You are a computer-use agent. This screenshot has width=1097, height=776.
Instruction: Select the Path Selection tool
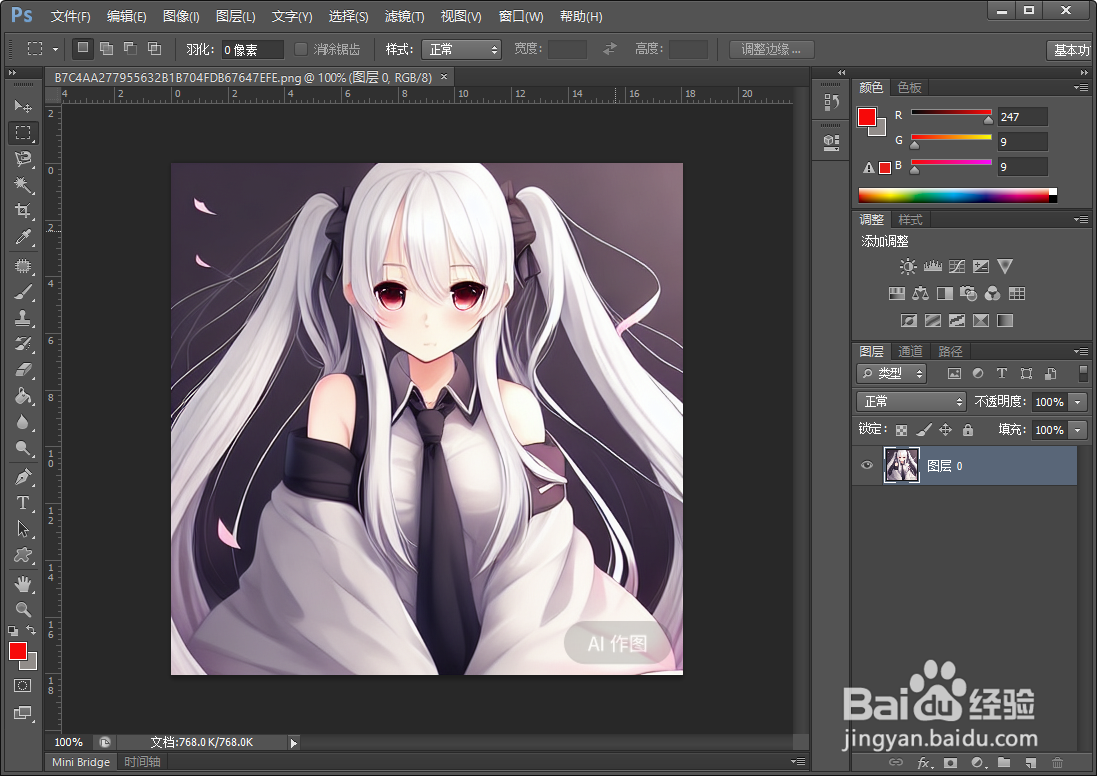pyautogui.click(x=23, y=529)
